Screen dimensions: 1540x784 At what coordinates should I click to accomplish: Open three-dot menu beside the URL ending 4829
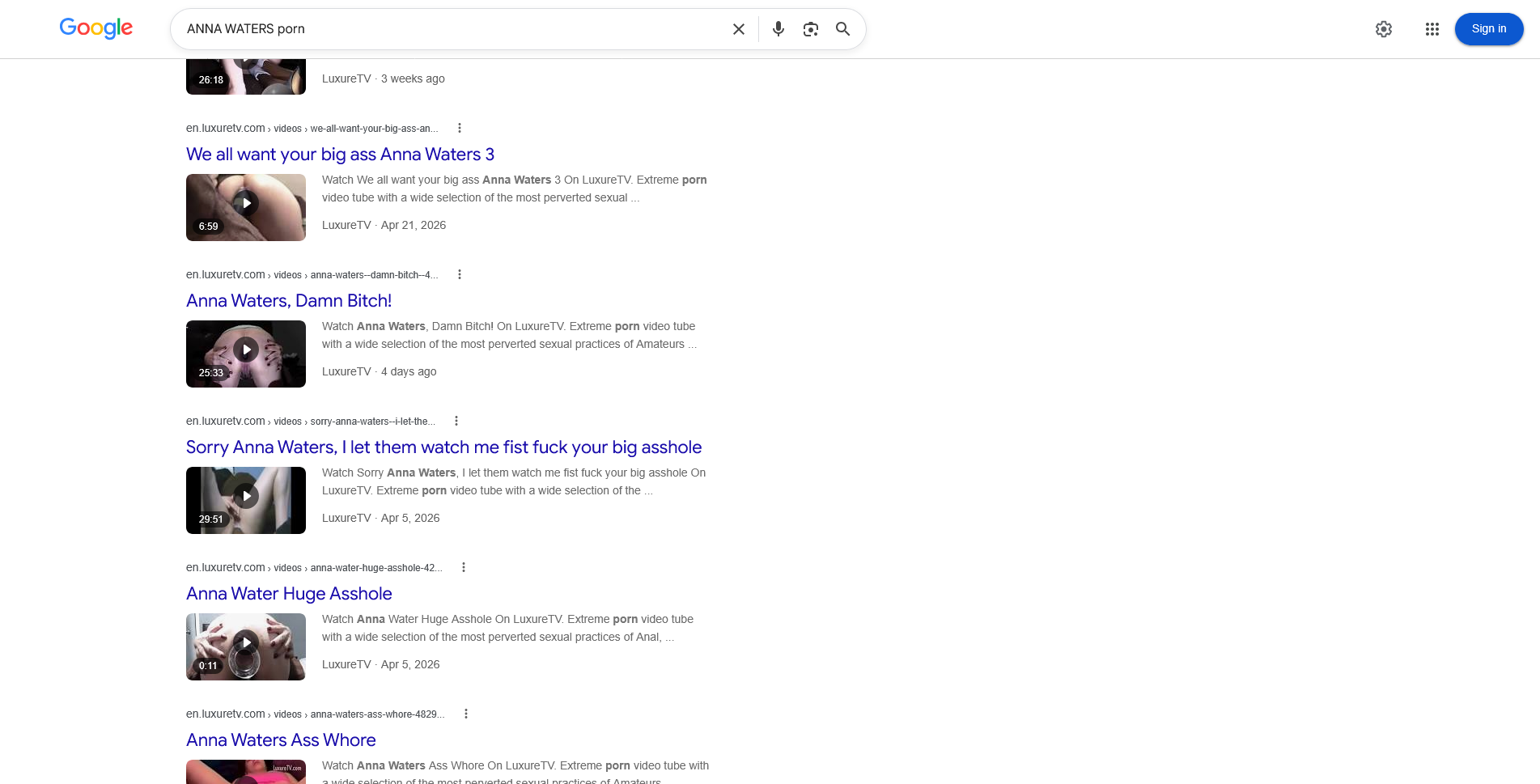pos(466,714)
